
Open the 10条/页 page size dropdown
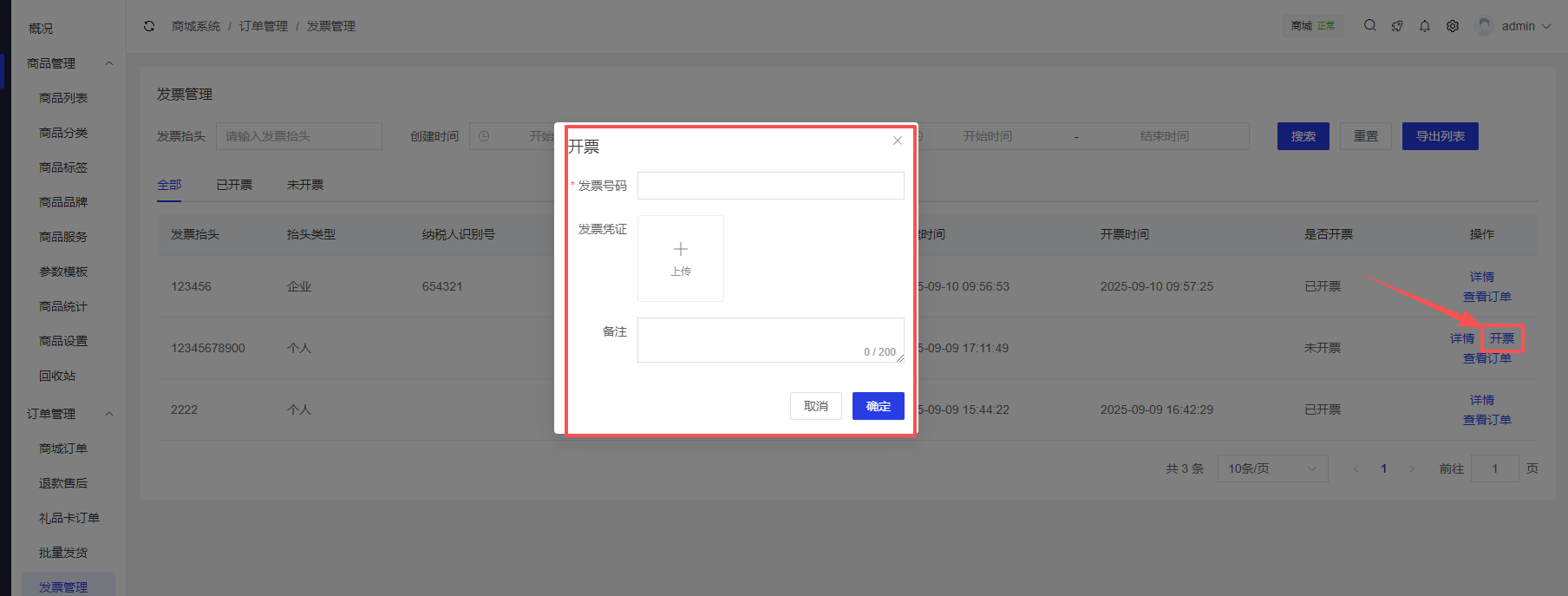tap(1272, 468)
